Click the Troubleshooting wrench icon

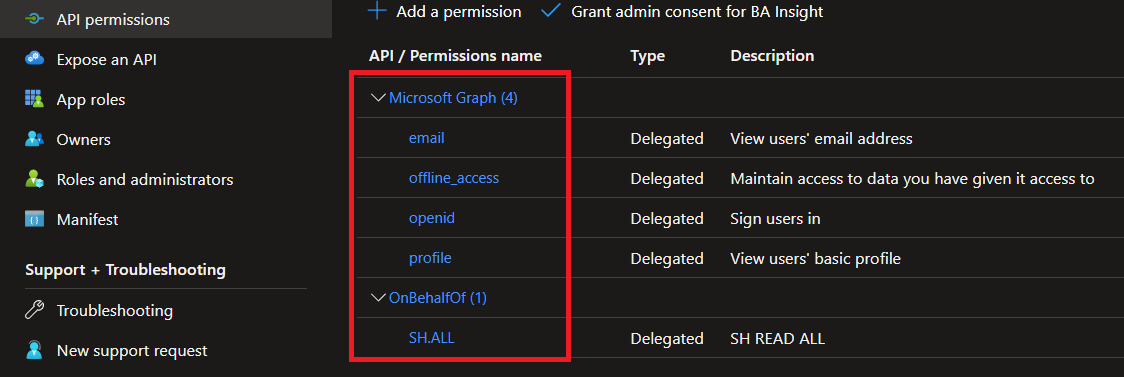click(x=34, y=310)
